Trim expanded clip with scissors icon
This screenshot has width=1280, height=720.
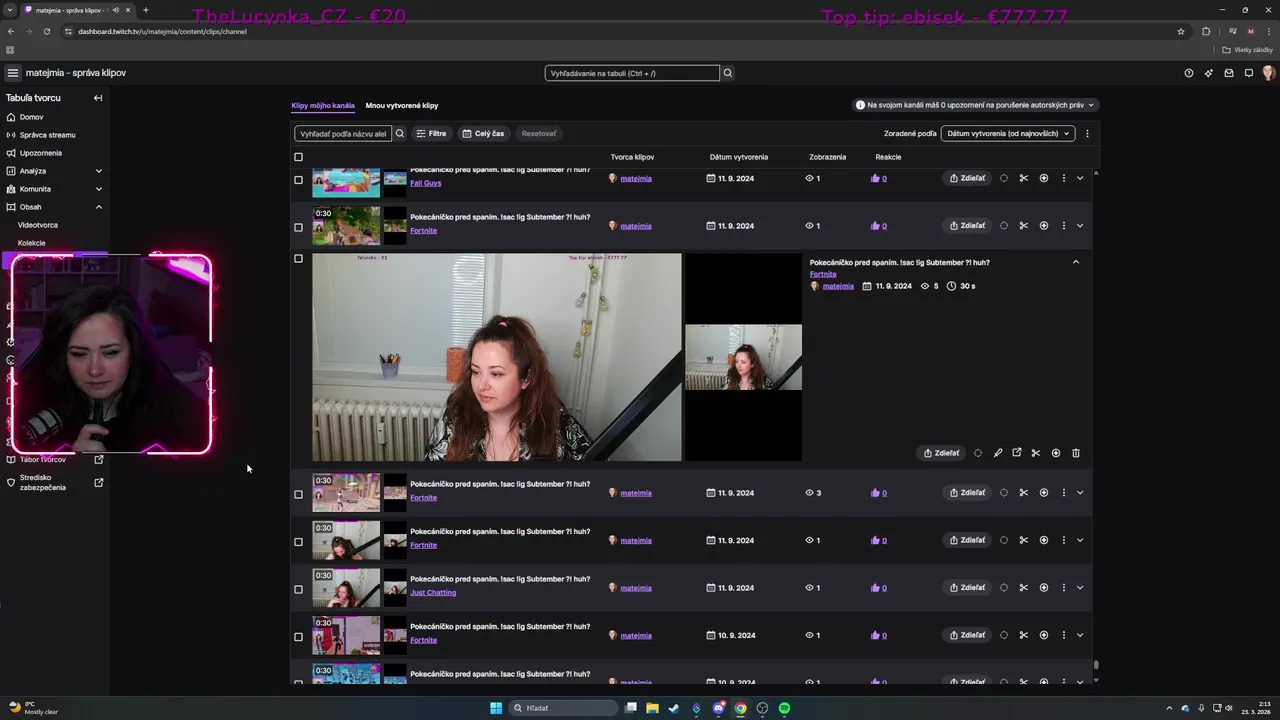[x=1036, y=453]
